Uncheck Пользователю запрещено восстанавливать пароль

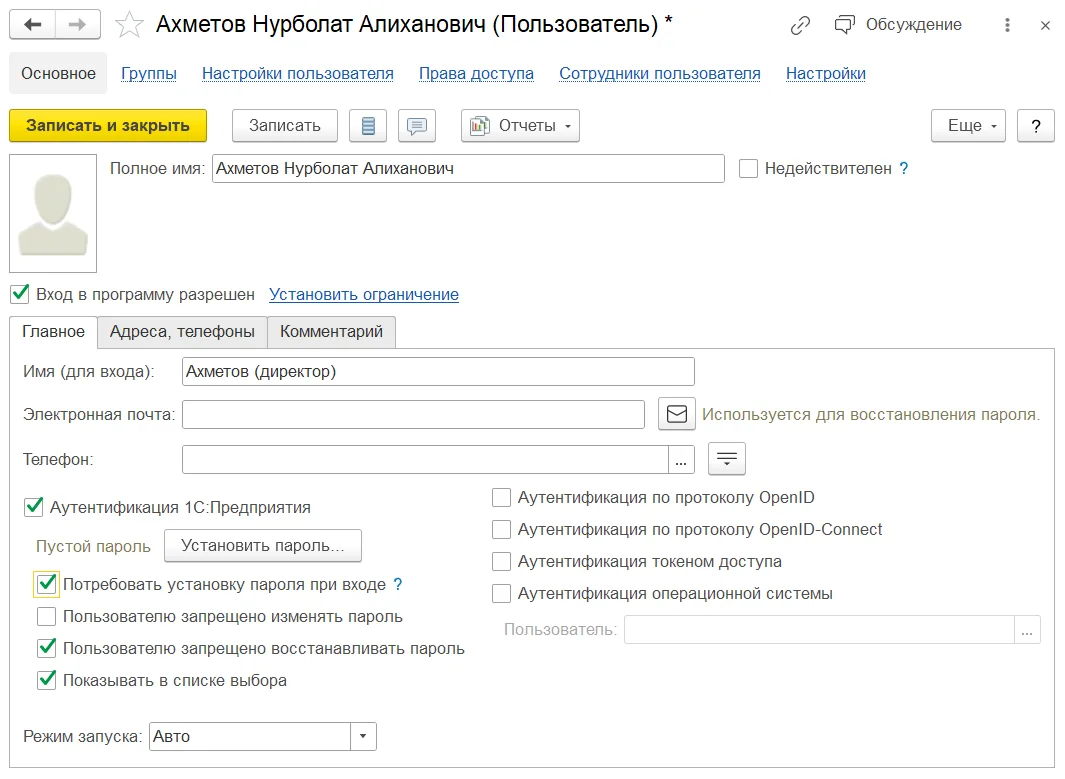click(47, 649)
